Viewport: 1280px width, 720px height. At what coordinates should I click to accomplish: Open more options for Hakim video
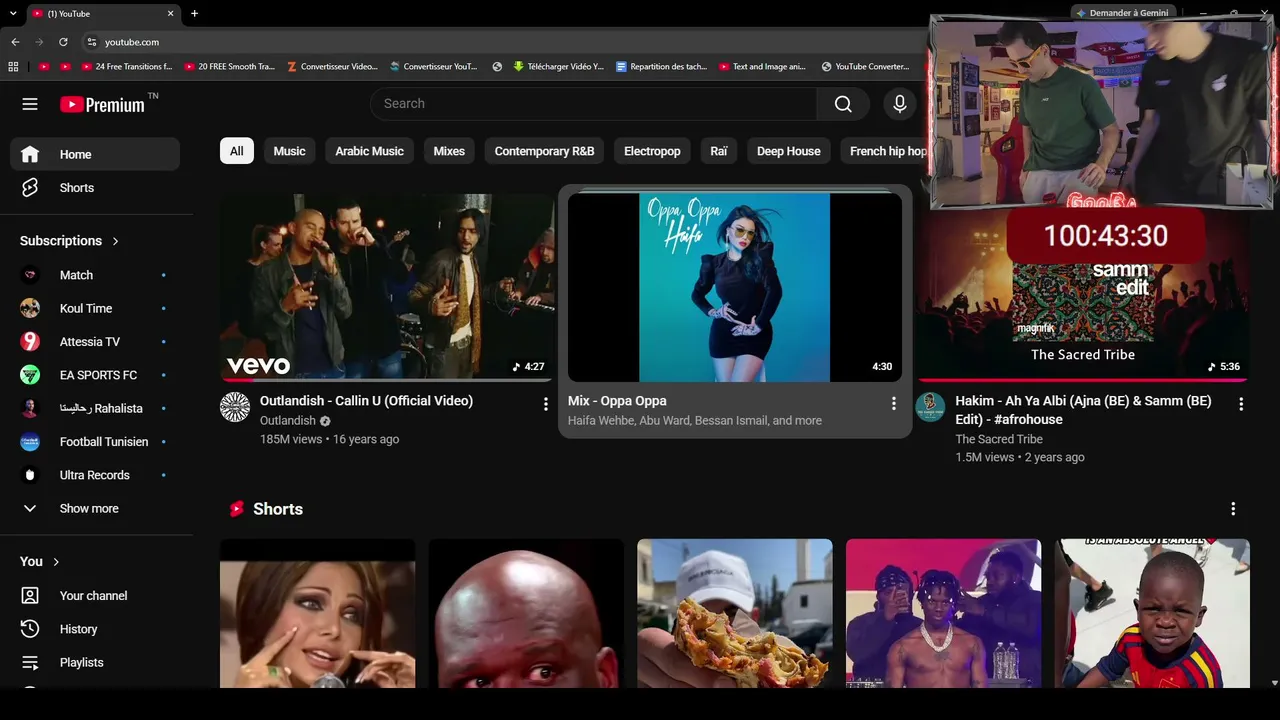(1241, 404)
